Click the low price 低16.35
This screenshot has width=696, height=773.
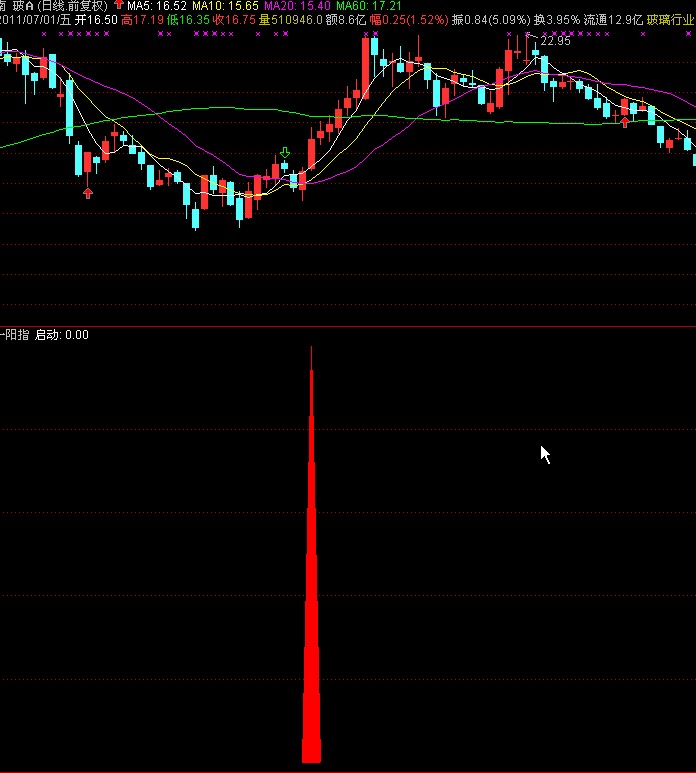[188, 20]
